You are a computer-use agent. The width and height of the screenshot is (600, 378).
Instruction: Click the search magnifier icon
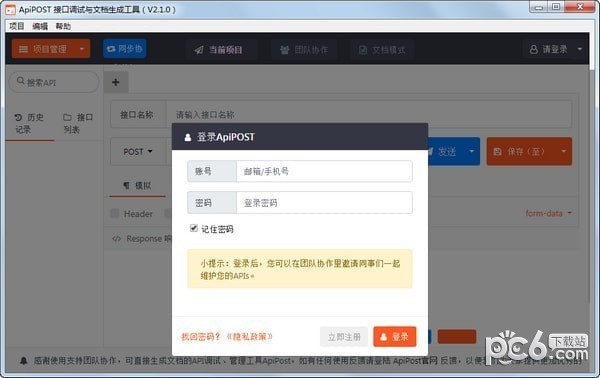pyautogui.click(x=21, y=81)
